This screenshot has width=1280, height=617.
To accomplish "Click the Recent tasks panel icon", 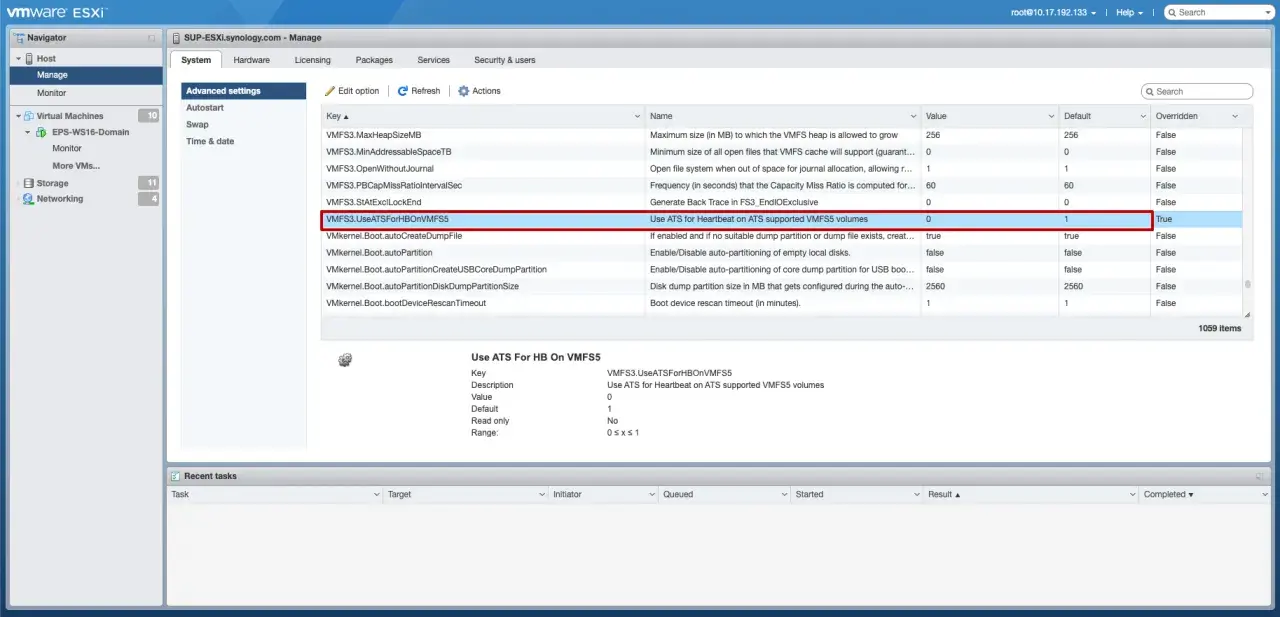I will click(176, 476).
